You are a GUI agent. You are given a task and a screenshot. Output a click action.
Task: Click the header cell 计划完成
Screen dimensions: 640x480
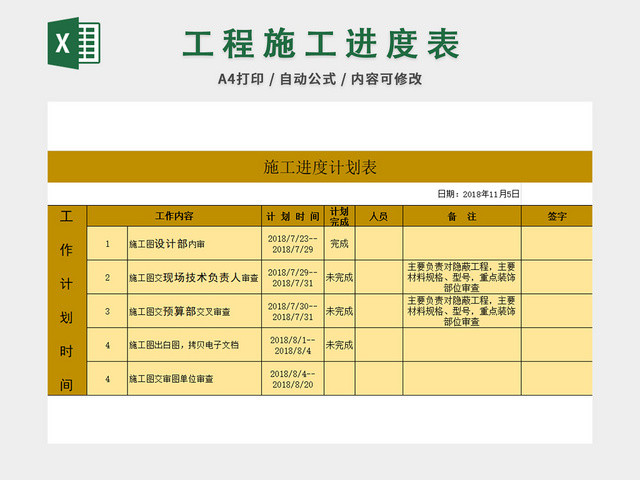(x=340, y=216)
